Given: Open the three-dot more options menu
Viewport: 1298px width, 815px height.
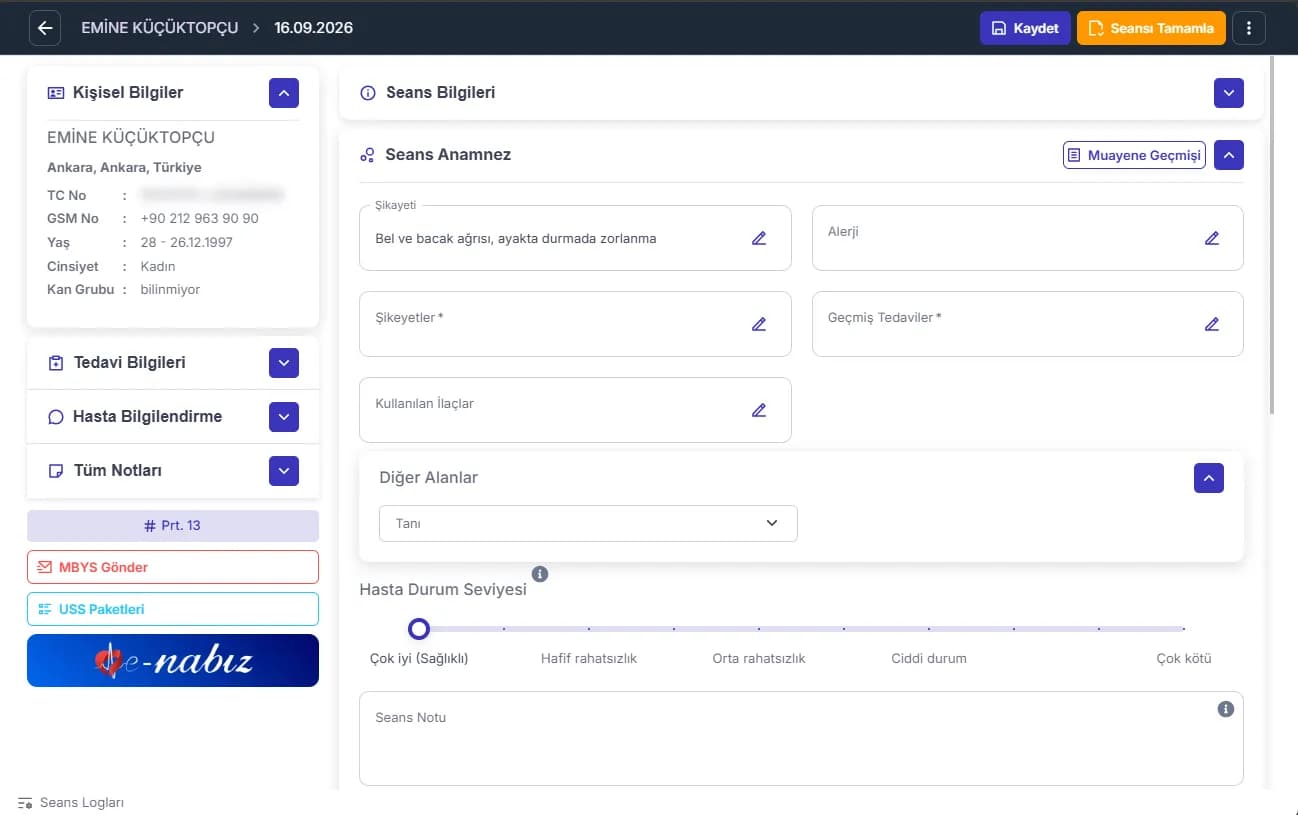Looking at the screenshot, I should tap(1249, 28).
